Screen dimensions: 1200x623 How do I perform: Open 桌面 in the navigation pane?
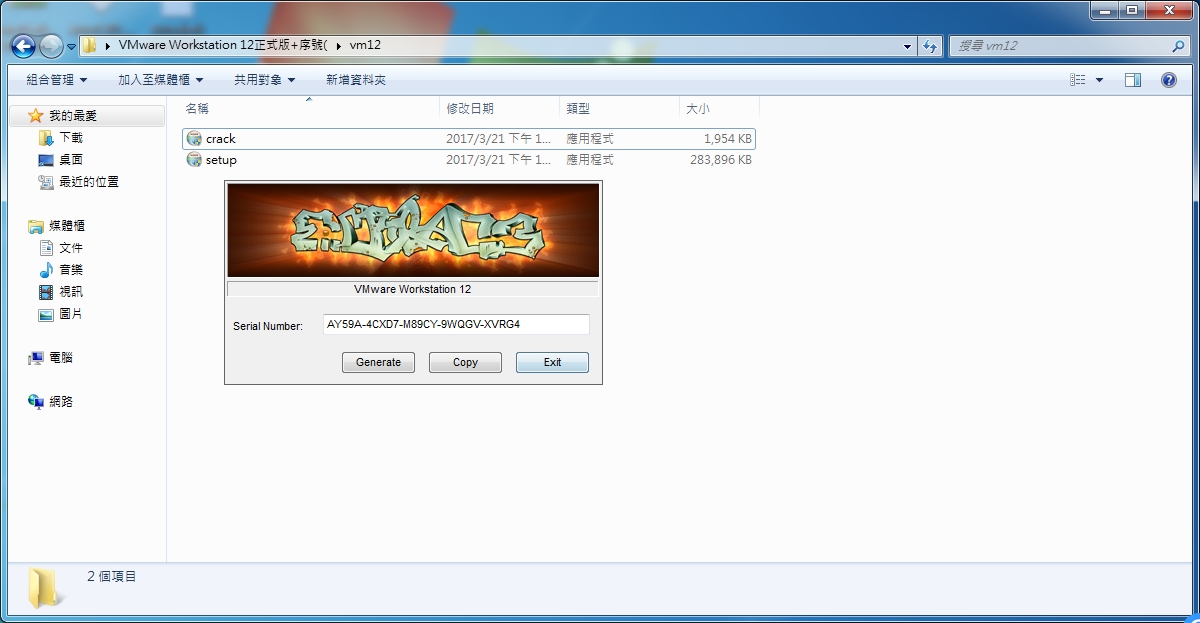pyautogui.click(x=71, y=160)
